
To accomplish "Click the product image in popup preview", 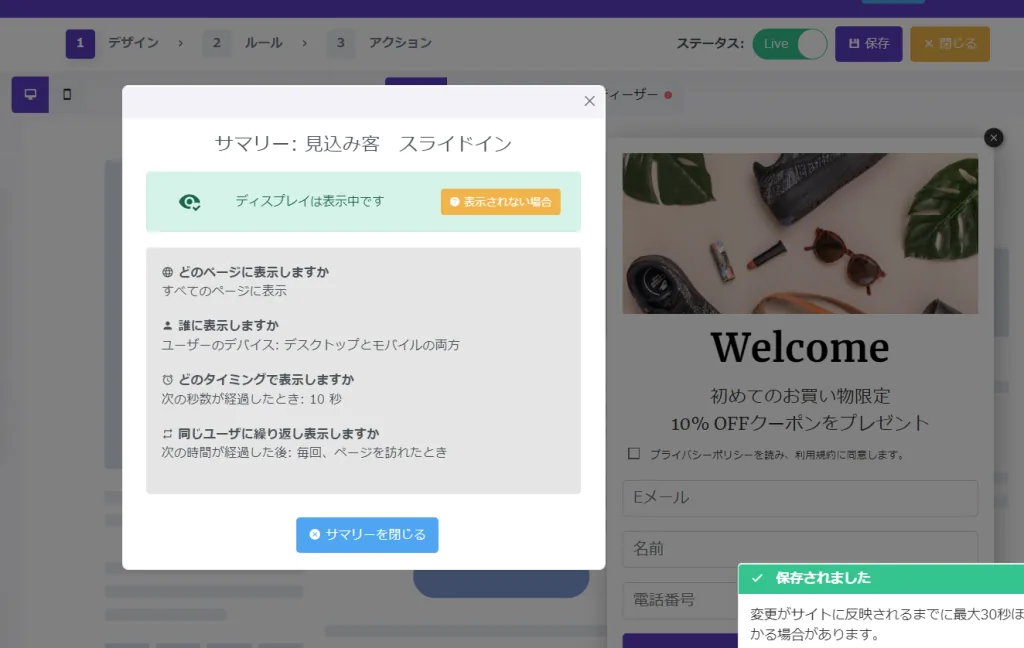I will (x=800, y=233).
